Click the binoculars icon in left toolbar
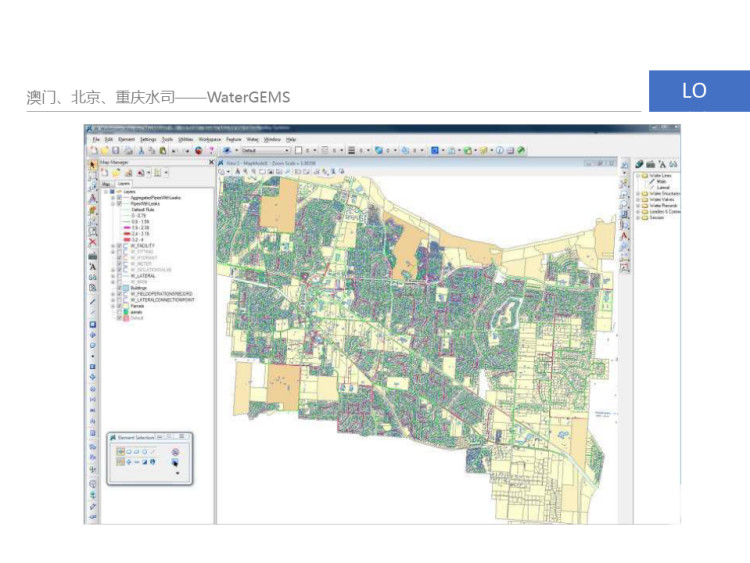Screen dimensions: 750x563 93,277
